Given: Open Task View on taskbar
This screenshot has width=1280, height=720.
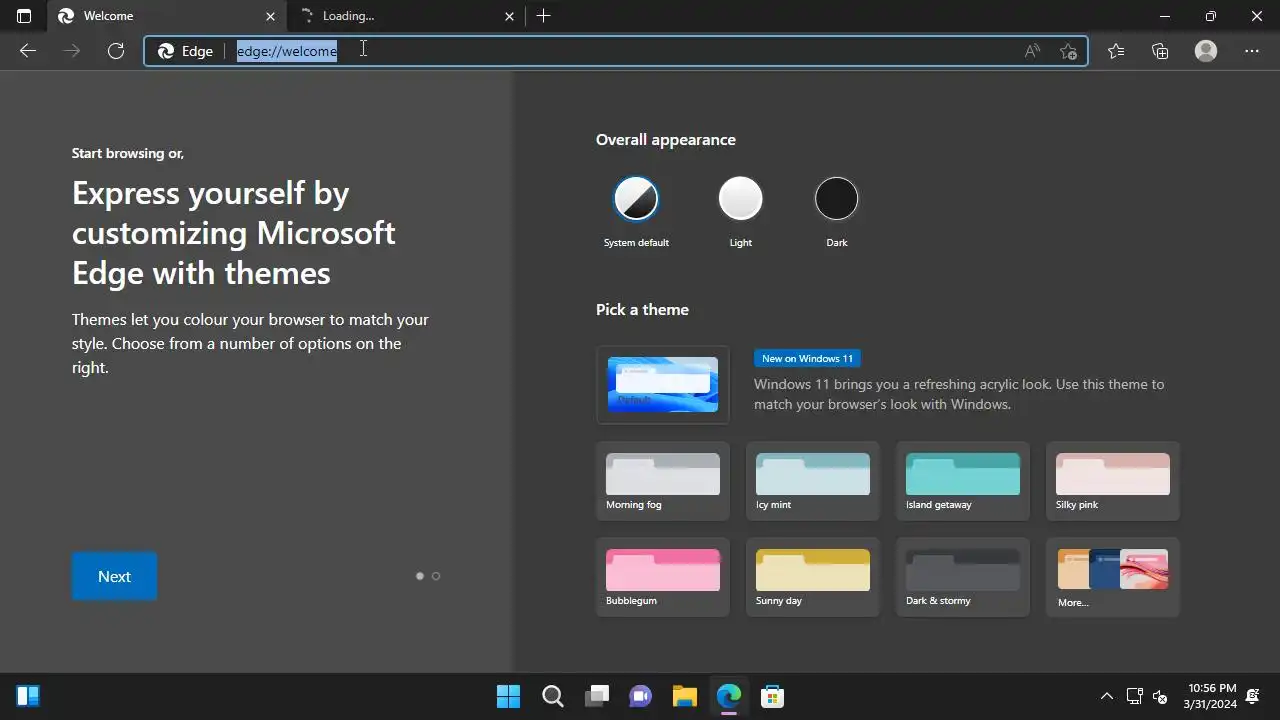Looking at the screenshot, I should [597, 696].
